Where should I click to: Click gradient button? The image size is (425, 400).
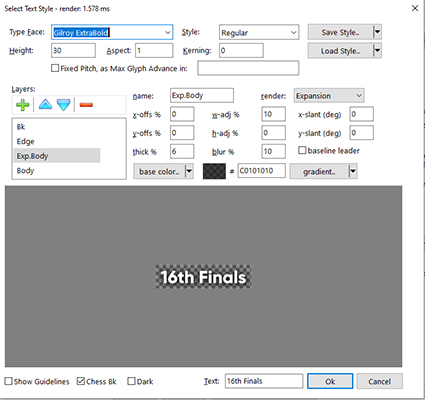pyautogui.click(x=319, y=171)
